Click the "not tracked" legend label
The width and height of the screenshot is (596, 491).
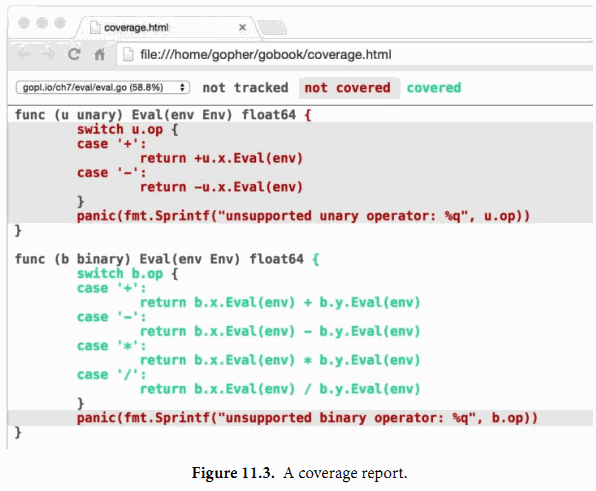(245, 88)
